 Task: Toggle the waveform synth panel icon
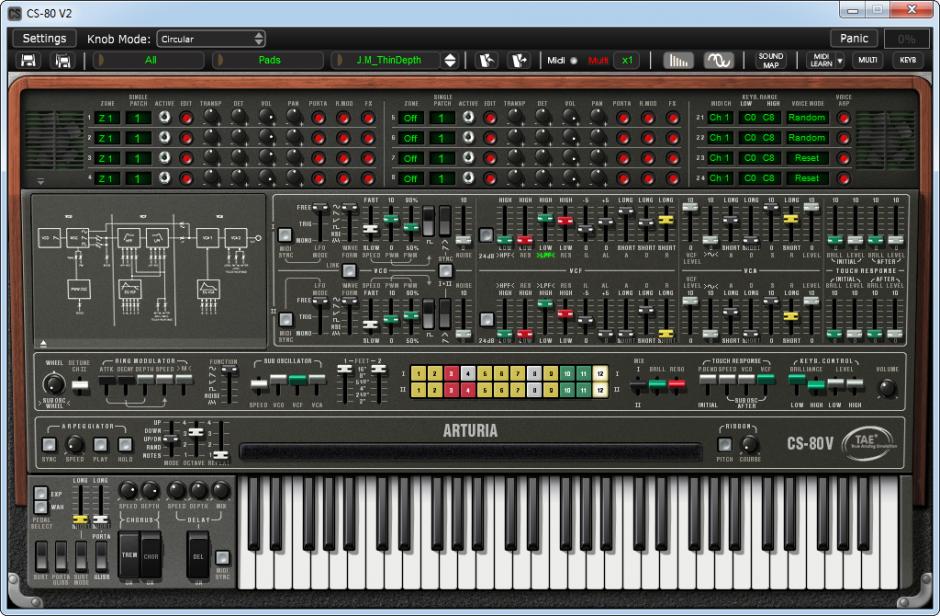tap(718, 60)
